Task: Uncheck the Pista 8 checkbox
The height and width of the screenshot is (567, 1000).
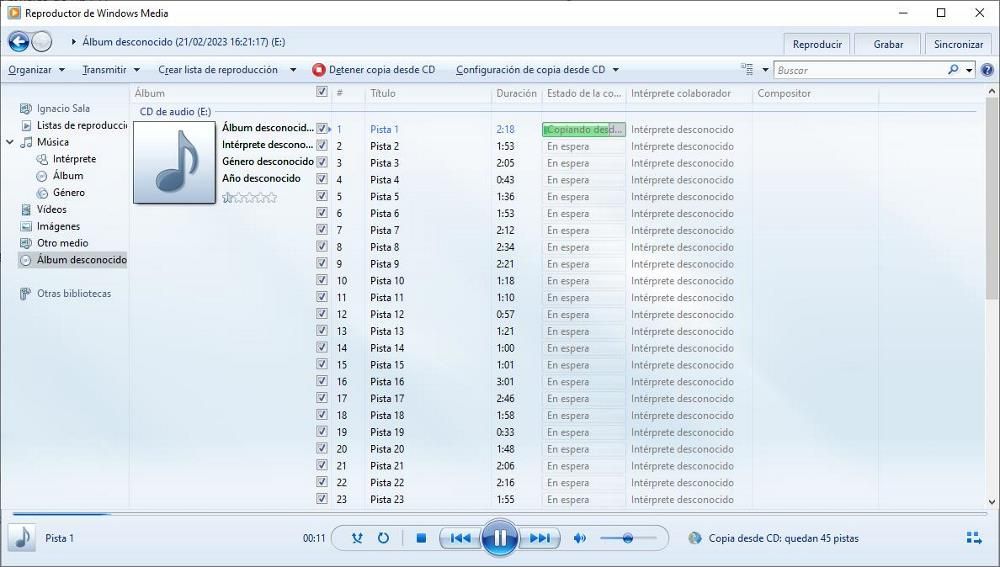Action: pos(322,246)
